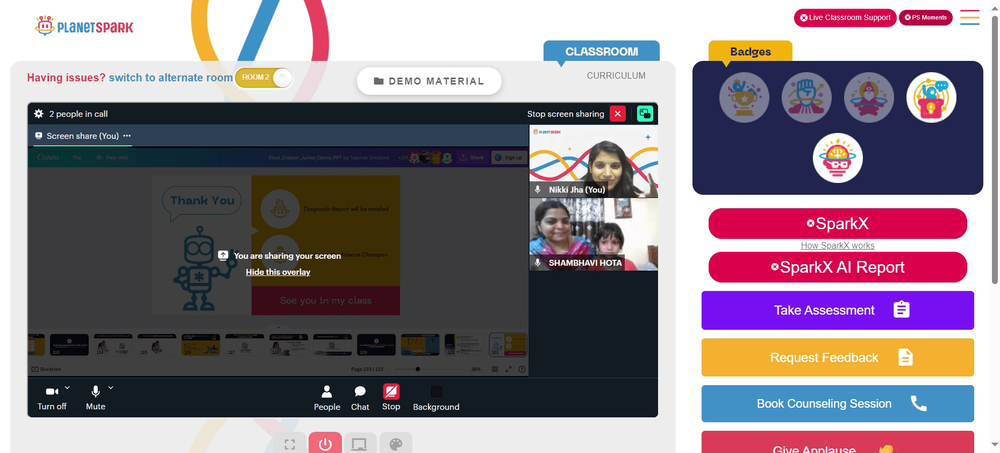Open SparkX AI Report
Screen dimensions: 1000x453
tap(837, 267)
